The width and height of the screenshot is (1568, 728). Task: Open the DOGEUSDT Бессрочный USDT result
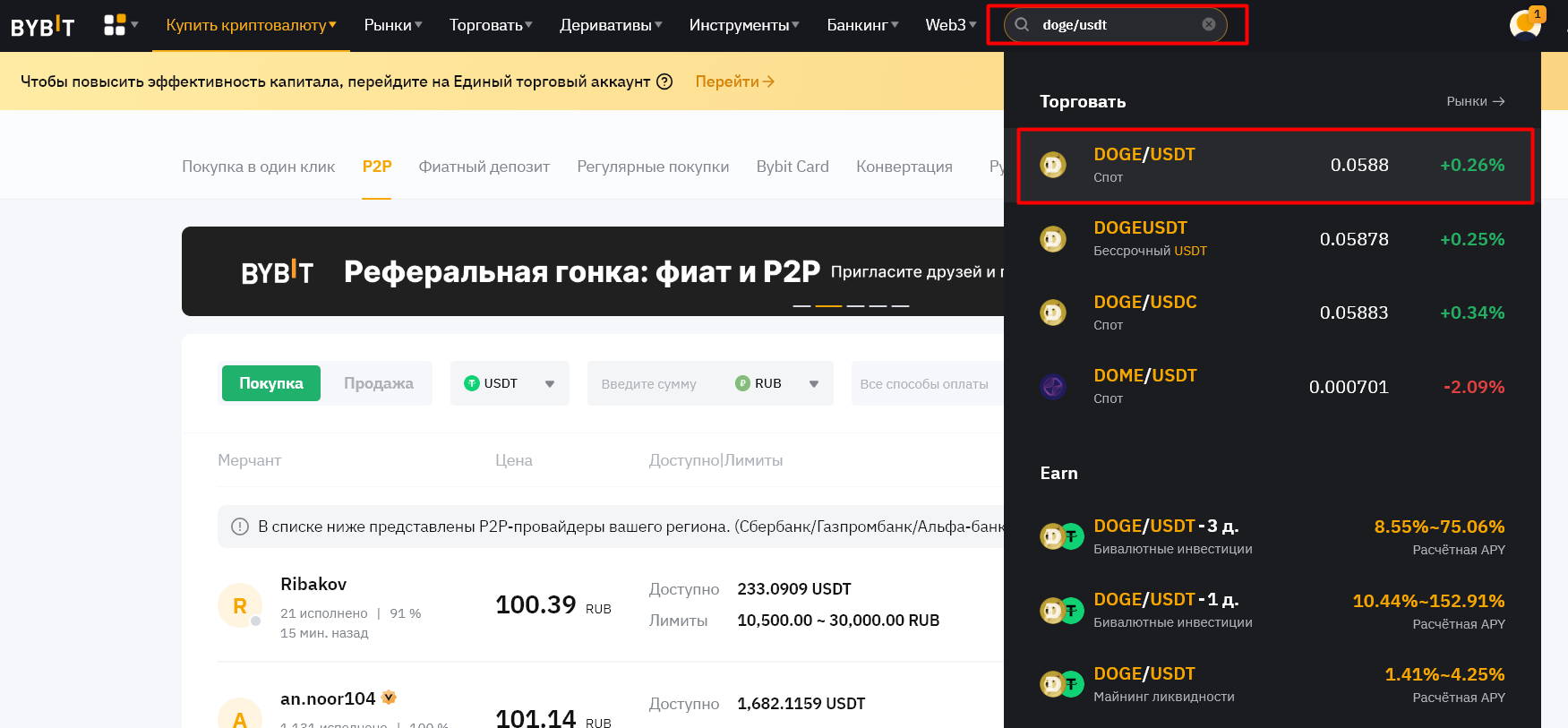(1272, 239)
